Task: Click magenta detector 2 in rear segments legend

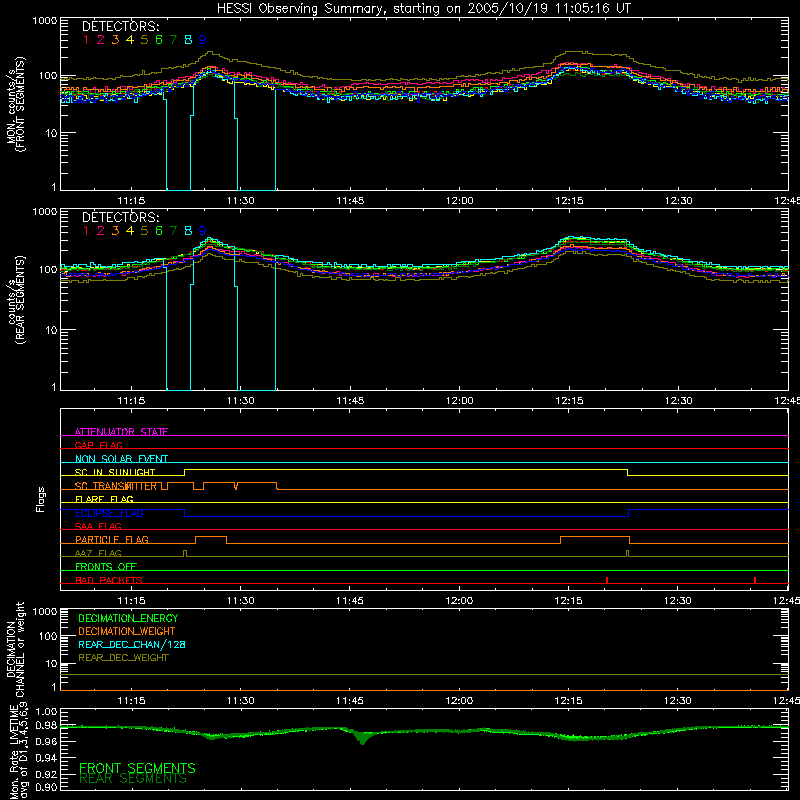Action: (101, 231)
